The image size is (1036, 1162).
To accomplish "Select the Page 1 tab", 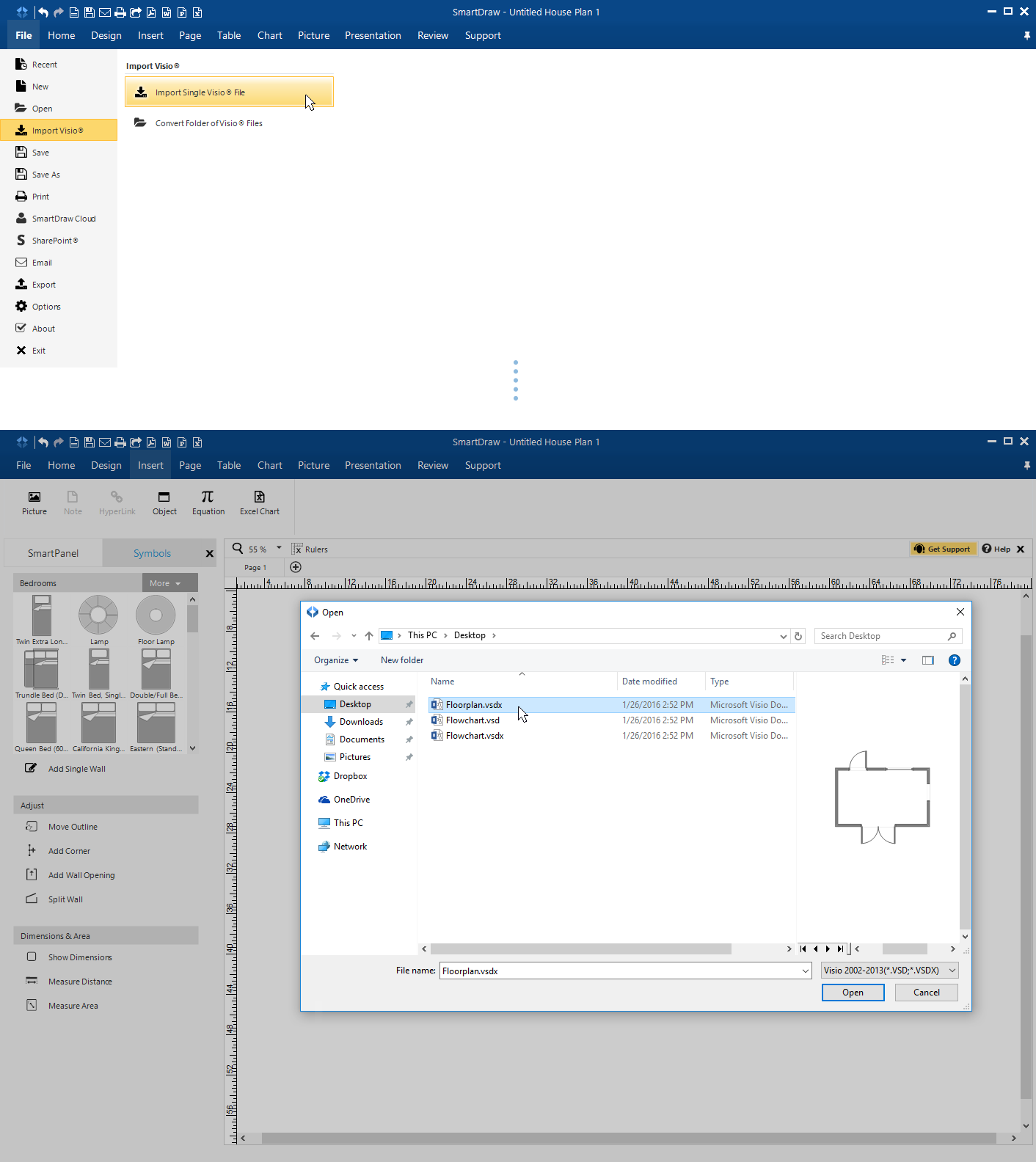I will [255, 568].
